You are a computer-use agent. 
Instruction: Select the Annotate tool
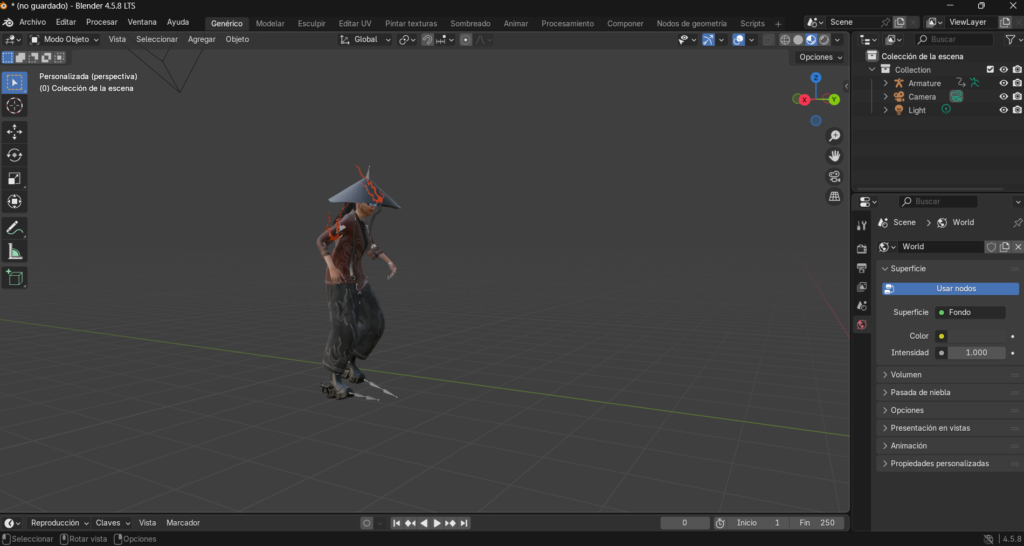tap(14, 229)
